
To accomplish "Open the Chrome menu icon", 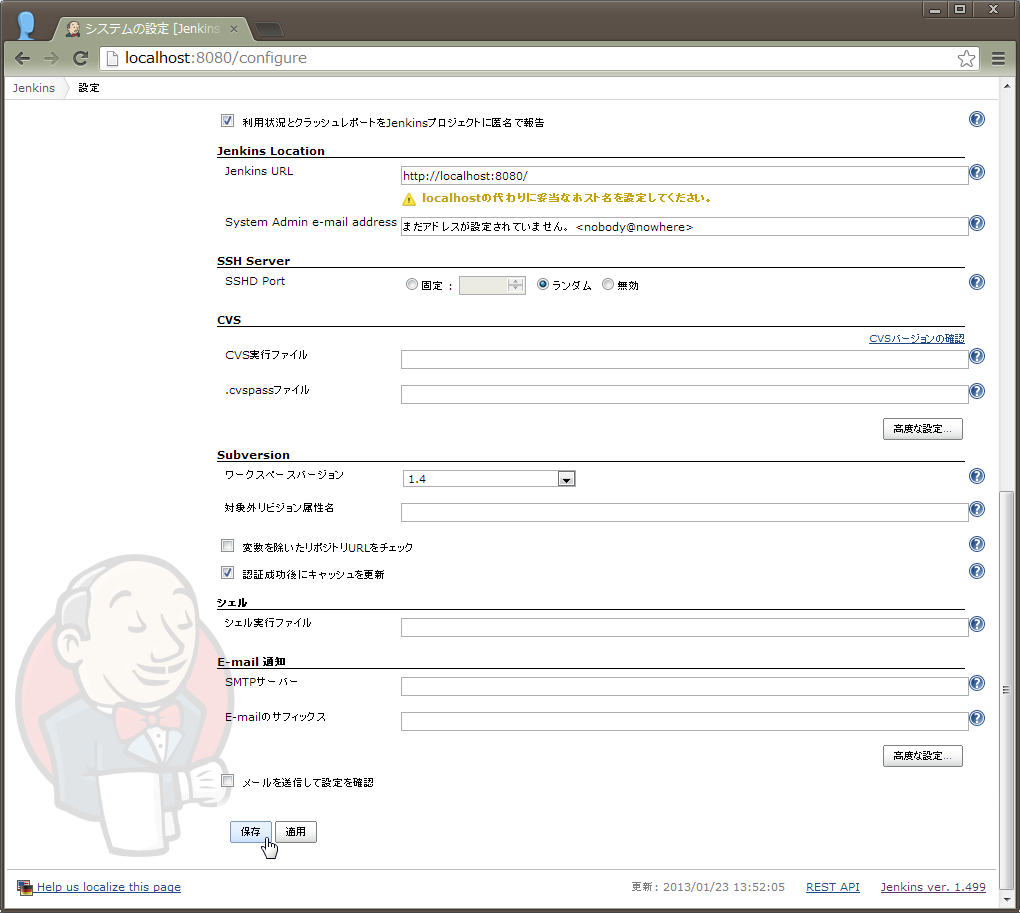I will coord(999,59).
